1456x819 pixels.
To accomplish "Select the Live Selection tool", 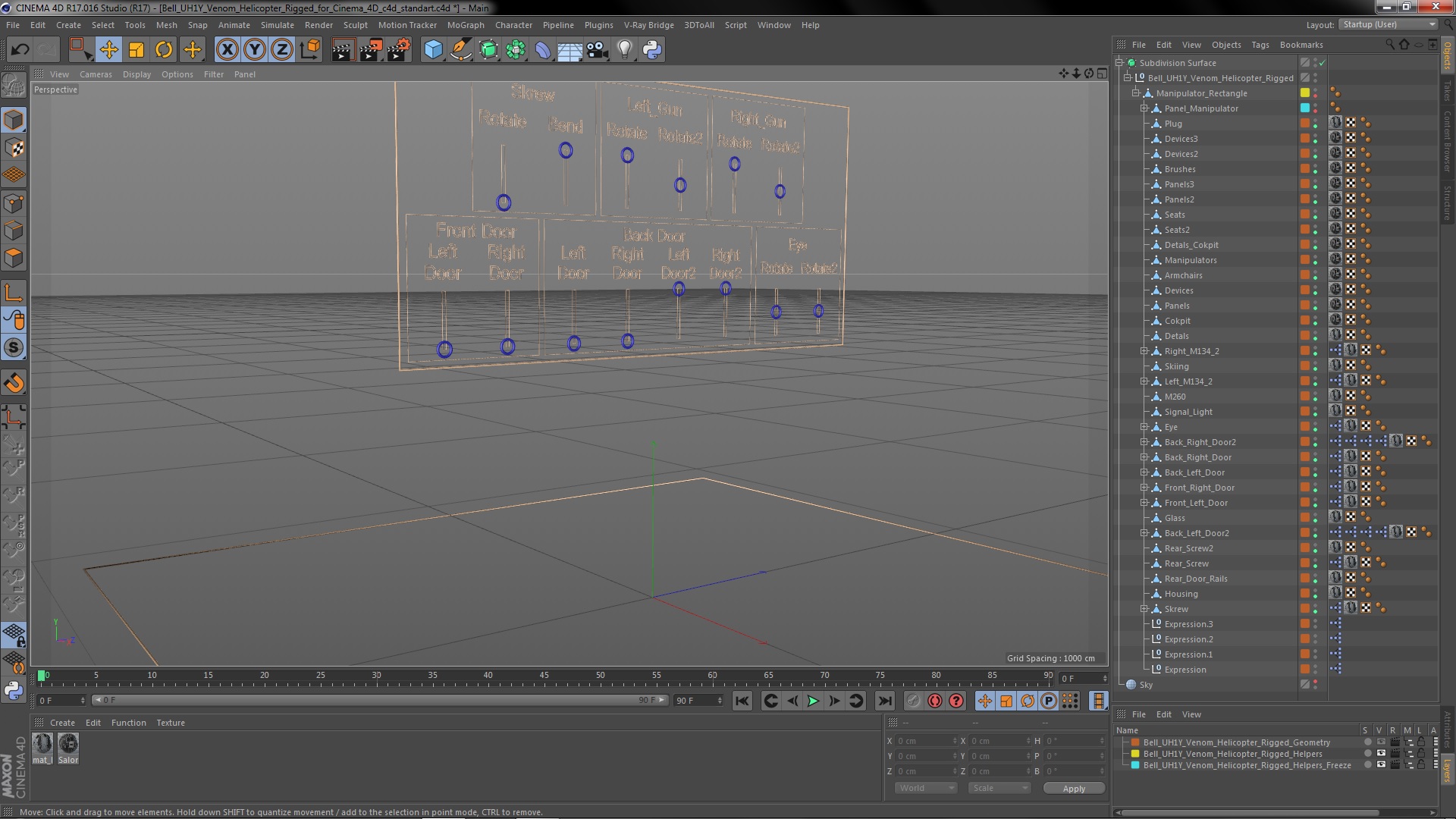I will [x=80, y=50].
